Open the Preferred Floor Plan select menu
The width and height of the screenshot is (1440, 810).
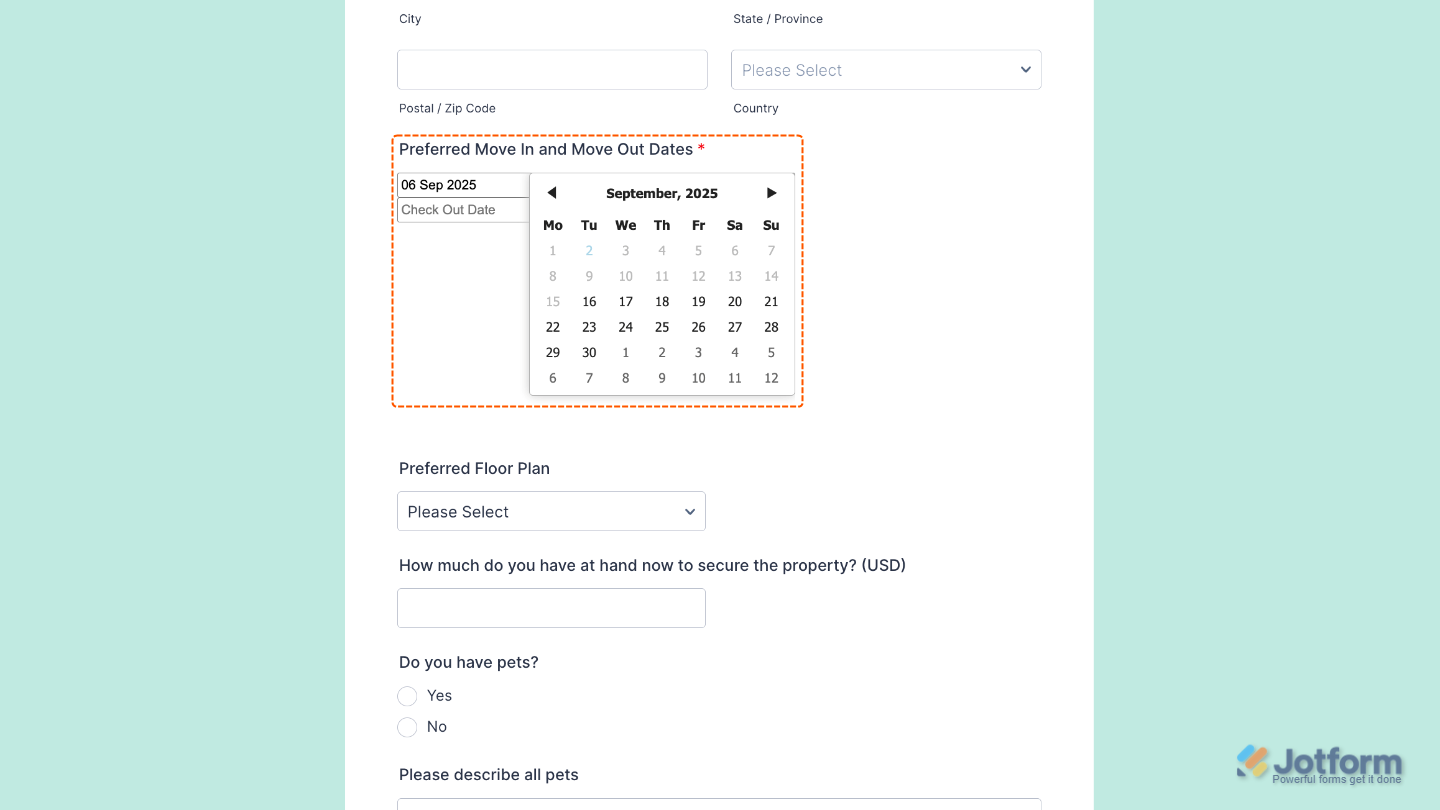pos(551,511)
